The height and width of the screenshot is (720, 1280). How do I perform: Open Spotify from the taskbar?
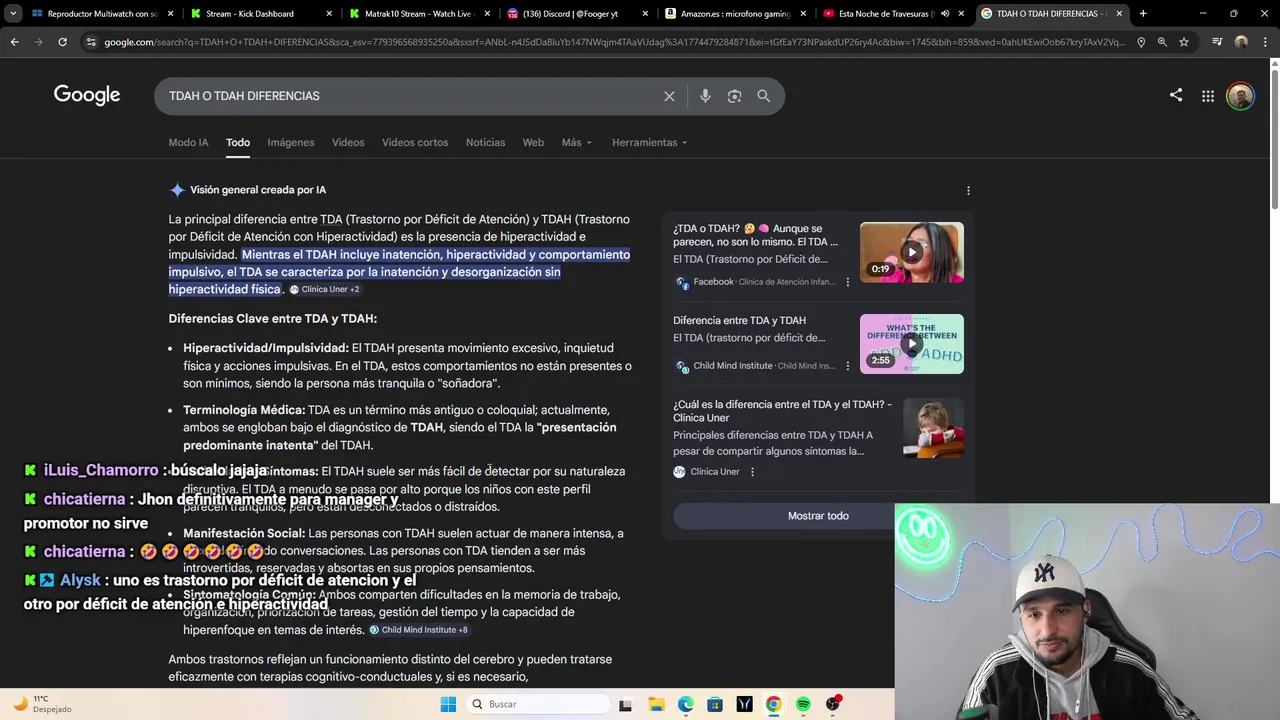(803, 704)
